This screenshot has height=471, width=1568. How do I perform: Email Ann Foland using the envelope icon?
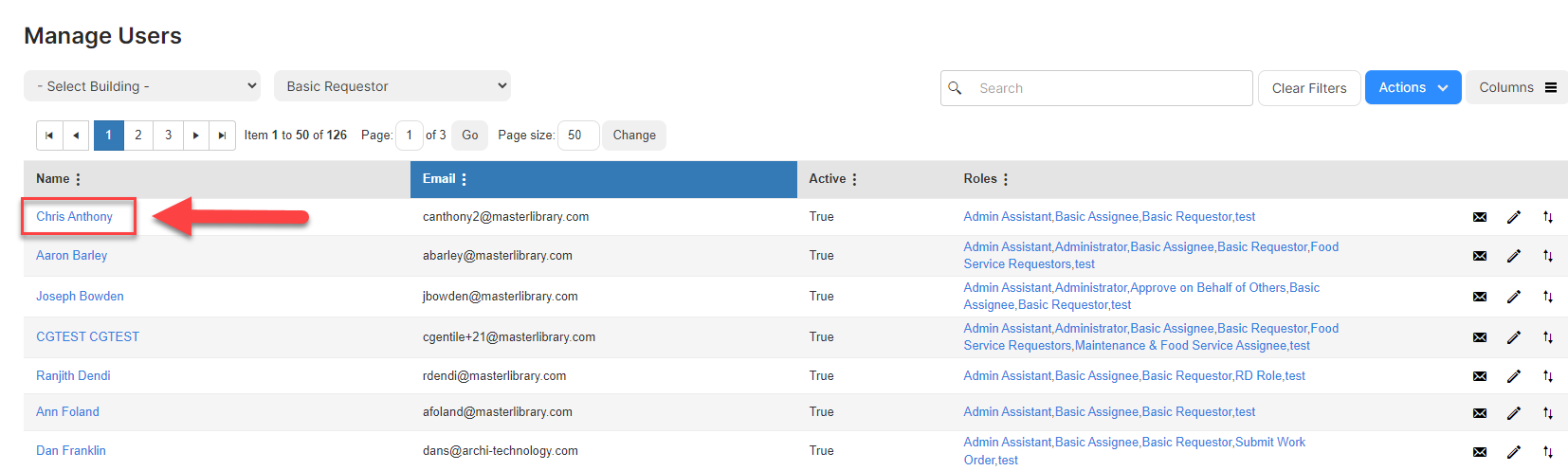coord(1480,413)
